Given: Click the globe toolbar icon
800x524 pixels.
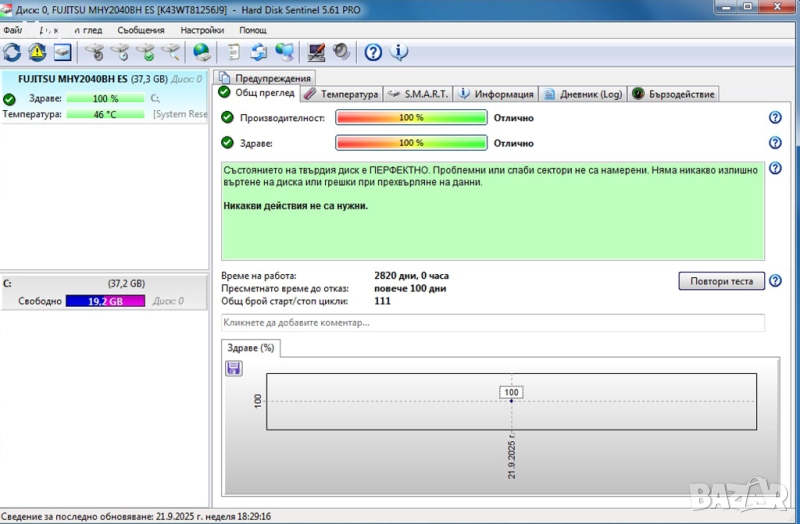Looking at the screenshot, I should (202, 52).
